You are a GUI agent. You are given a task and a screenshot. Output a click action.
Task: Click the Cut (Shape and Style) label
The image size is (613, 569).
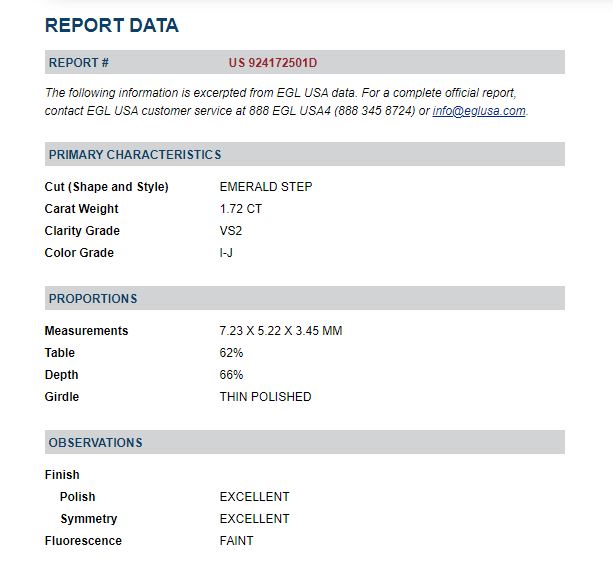tap(107, 187)
